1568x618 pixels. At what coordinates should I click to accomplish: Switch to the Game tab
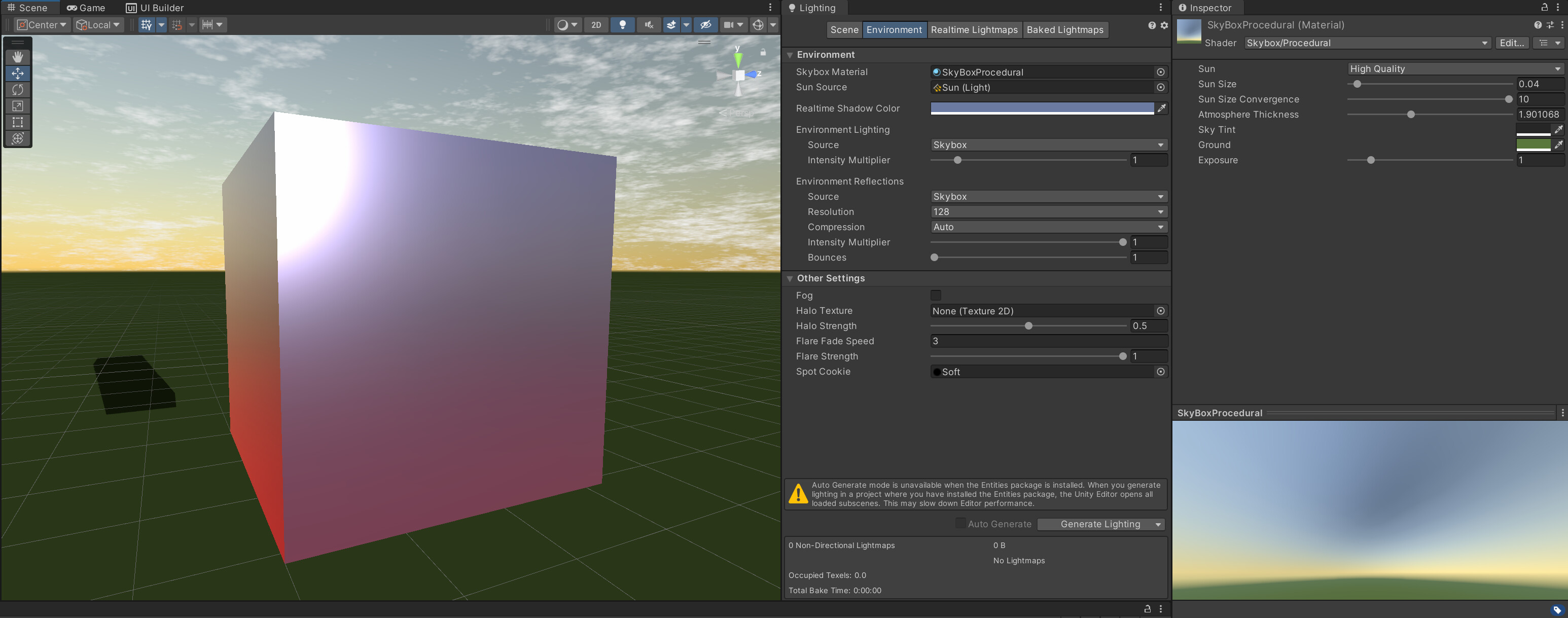click(86, 8)
